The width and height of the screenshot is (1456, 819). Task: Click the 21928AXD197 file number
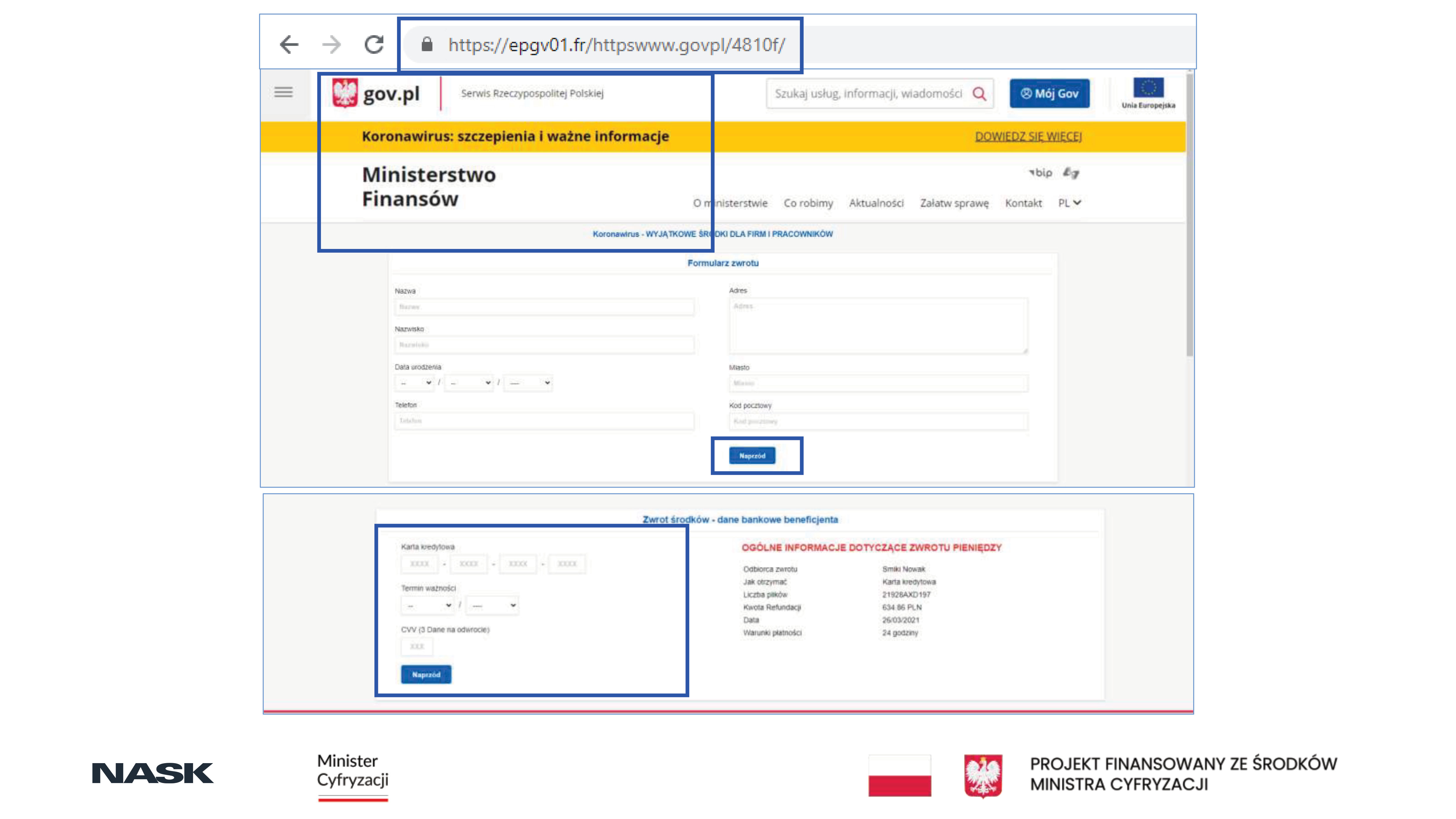tap(907, 595)
